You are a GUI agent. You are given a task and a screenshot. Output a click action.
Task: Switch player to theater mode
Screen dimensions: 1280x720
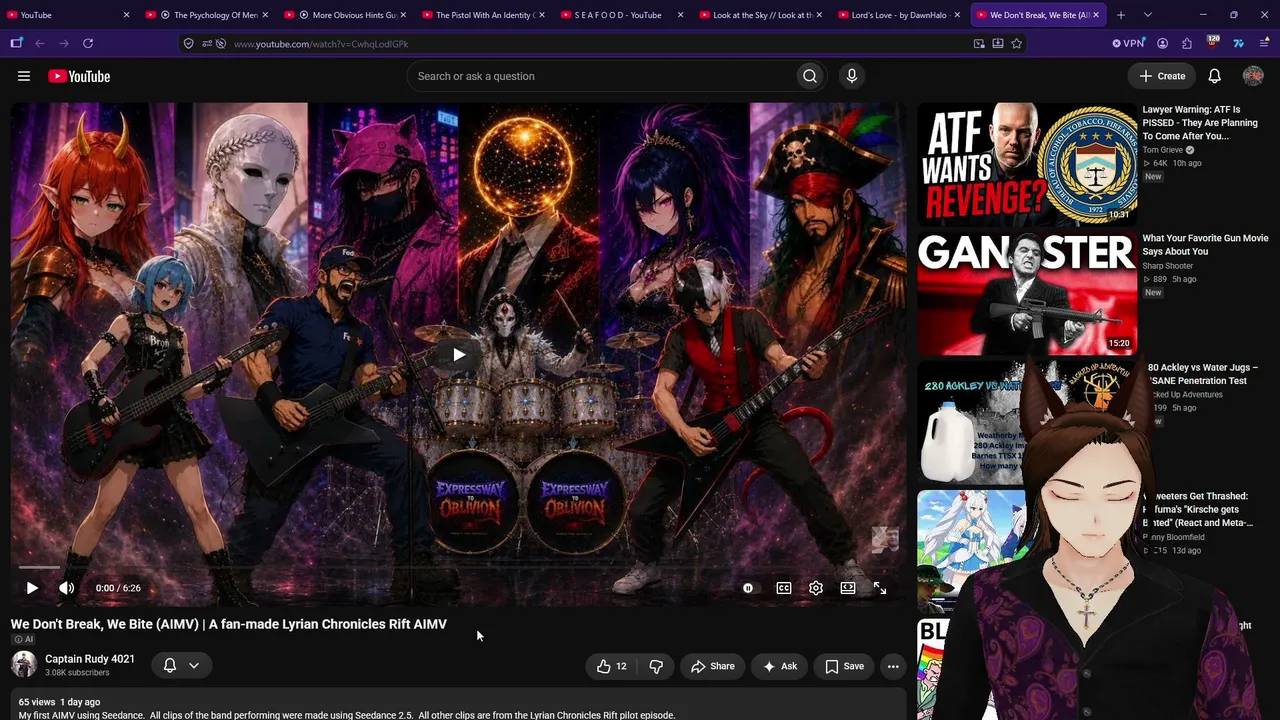(x=848, y=588)
